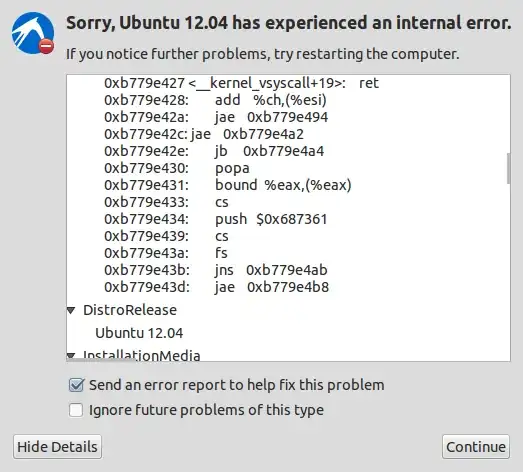This screenshot has height=472, width=523.
Task: Click the add %ch,(%esi) line
Action: [215, 100]
